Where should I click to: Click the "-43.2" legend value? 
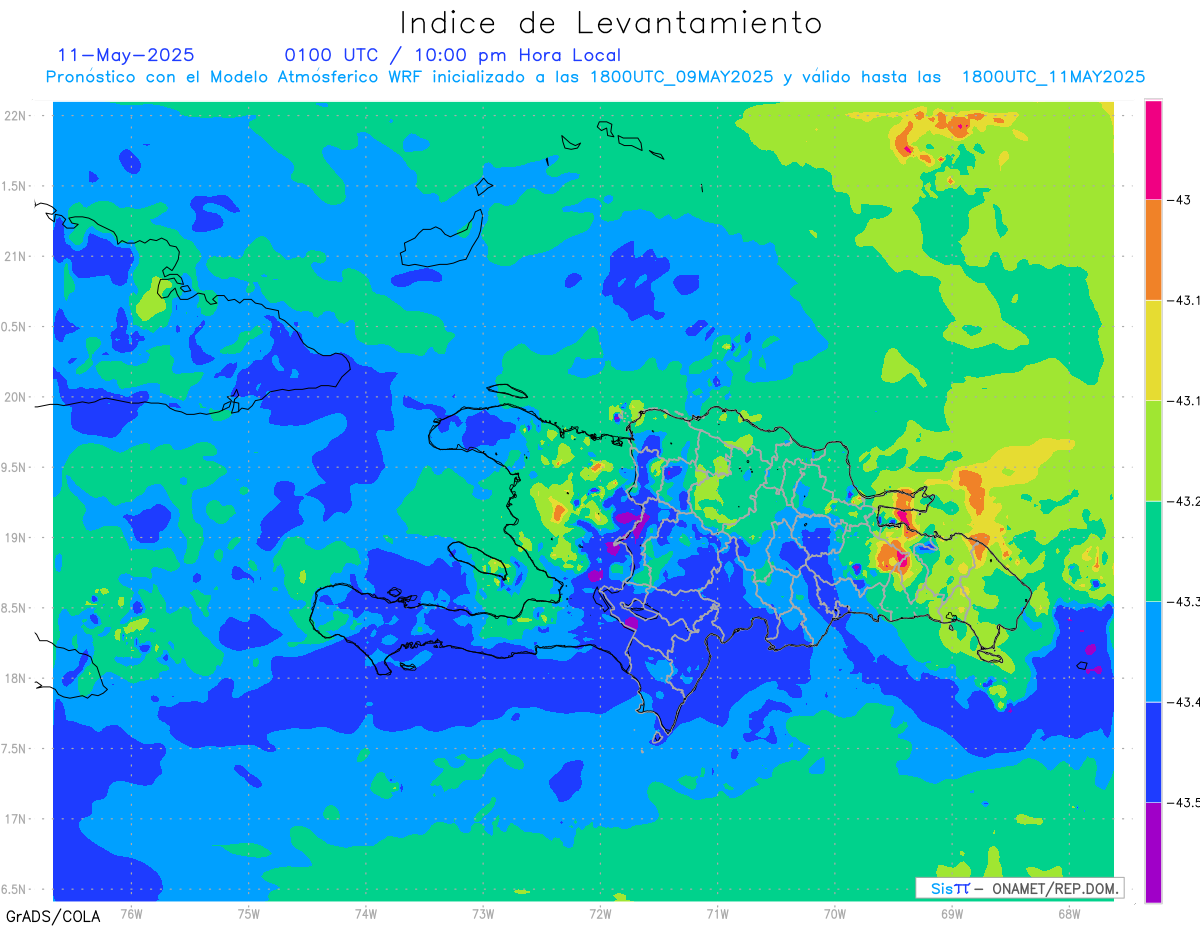click(1185, 501)
